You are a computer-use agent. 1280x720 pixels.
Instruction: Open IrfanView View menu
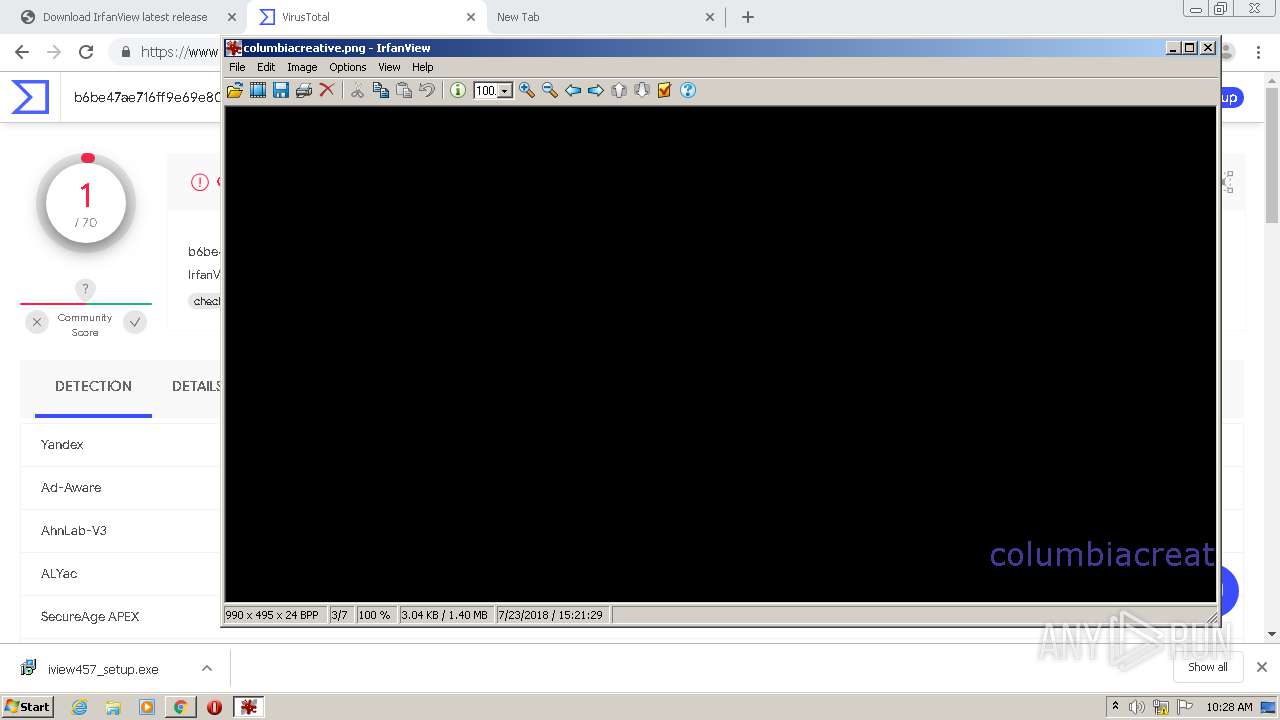point(389,67)
